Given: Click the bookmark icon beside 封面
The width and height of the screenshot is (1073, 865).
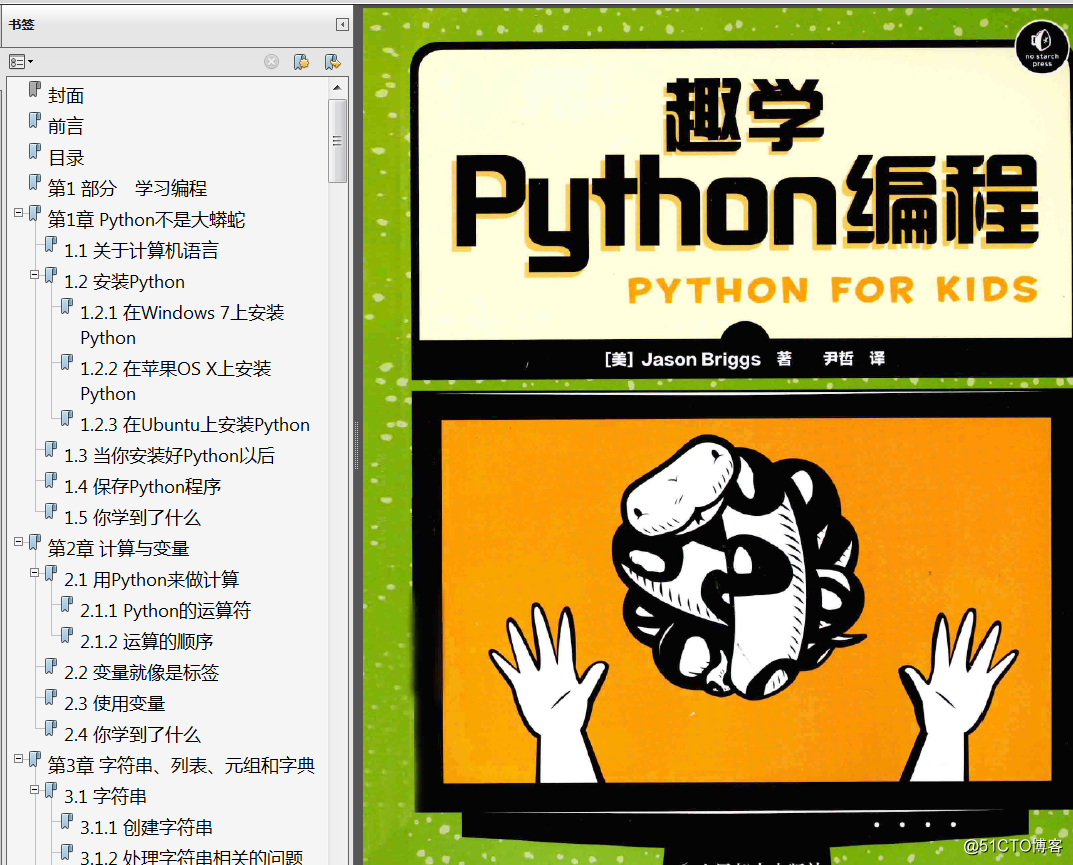Looking at the screenshot, I should pos(35,90).
